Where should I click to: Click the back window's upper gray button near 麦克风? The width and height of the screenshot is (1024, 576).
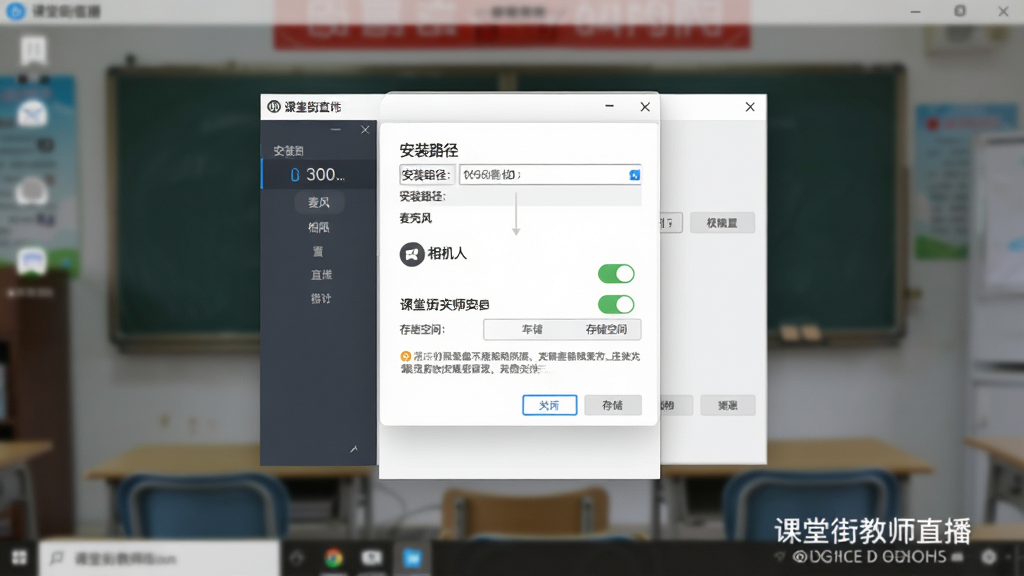(722, 223)
